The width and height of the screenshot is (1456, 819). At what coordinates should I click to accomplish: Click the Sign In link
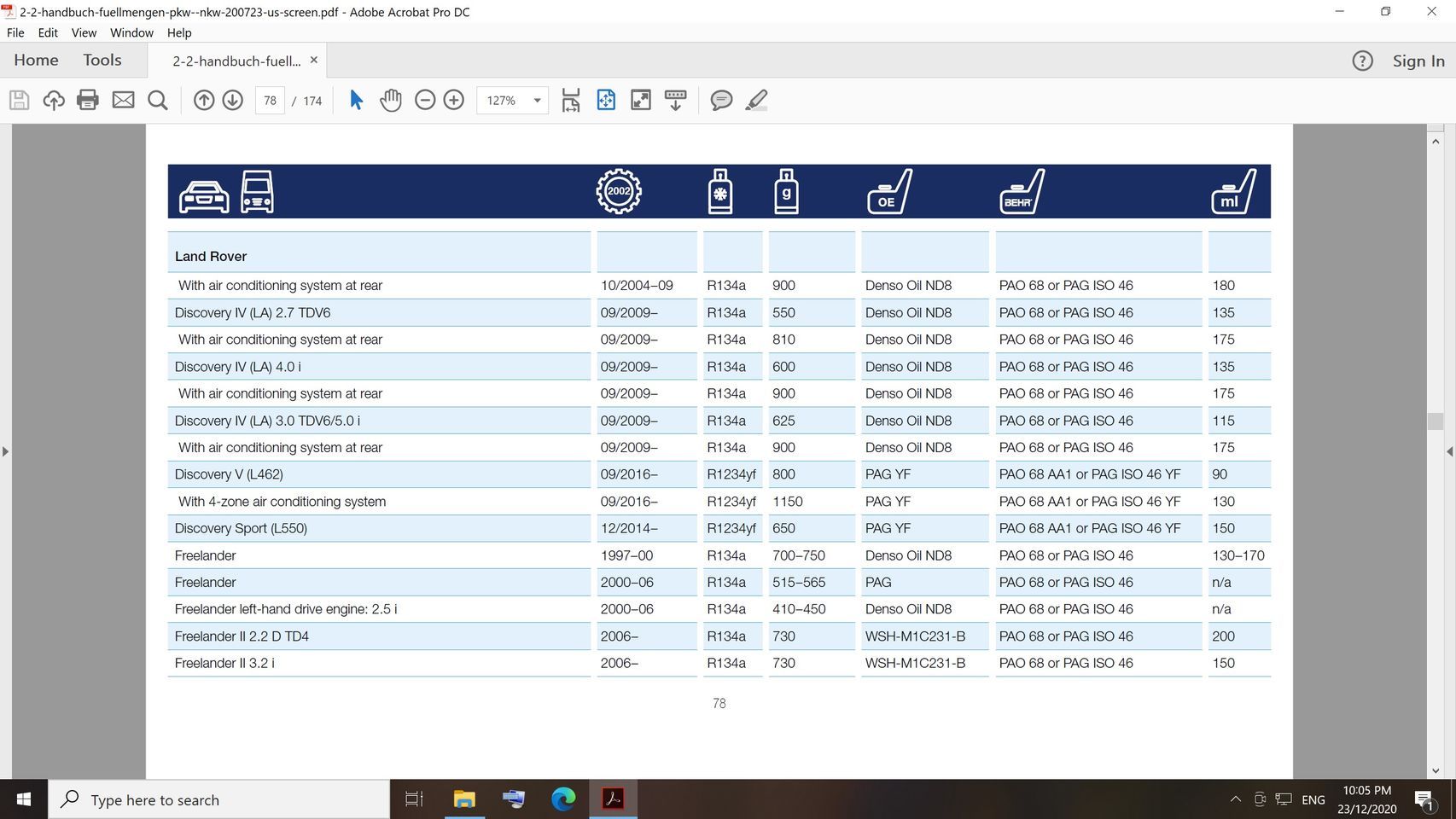[1418, 61]
